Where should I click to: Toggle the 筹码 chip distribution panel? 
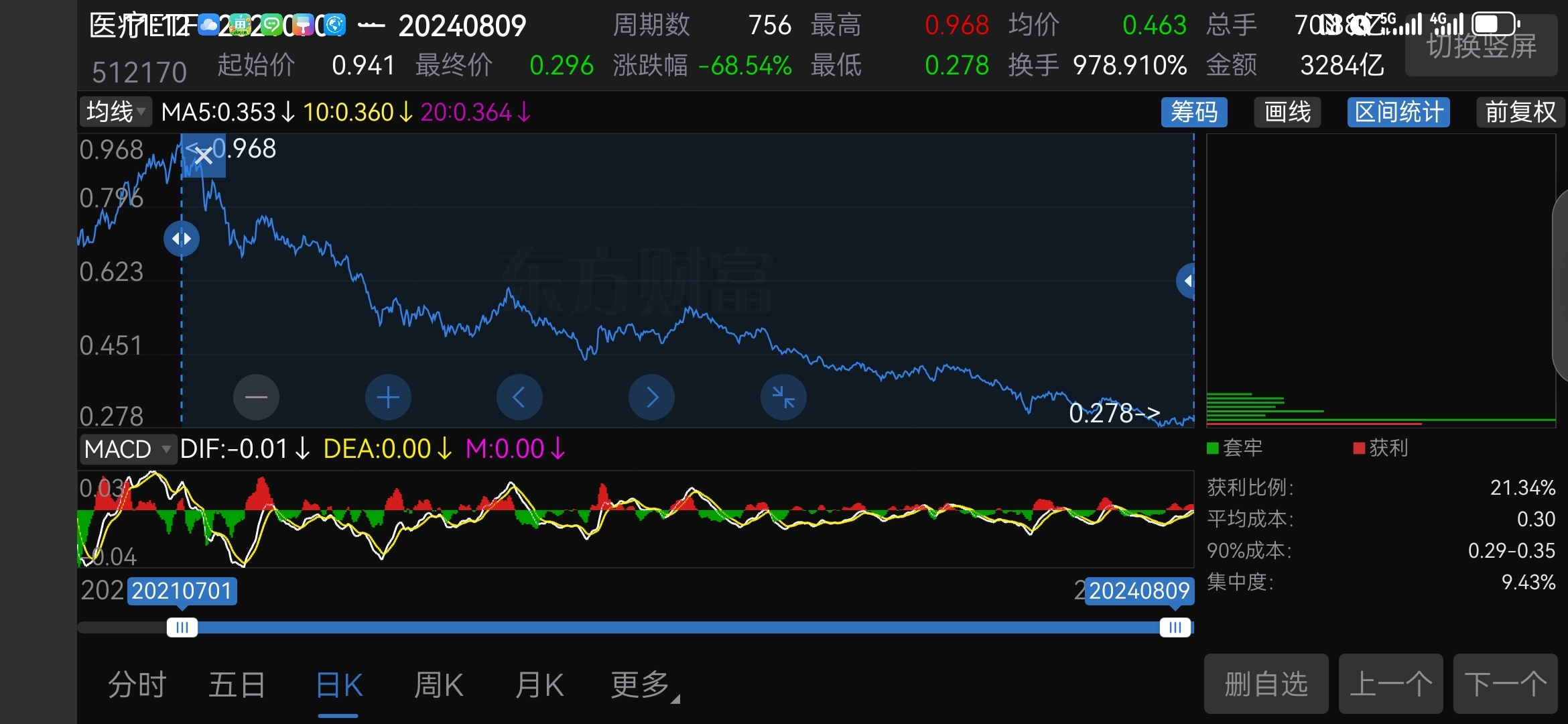coord(1194,112)
